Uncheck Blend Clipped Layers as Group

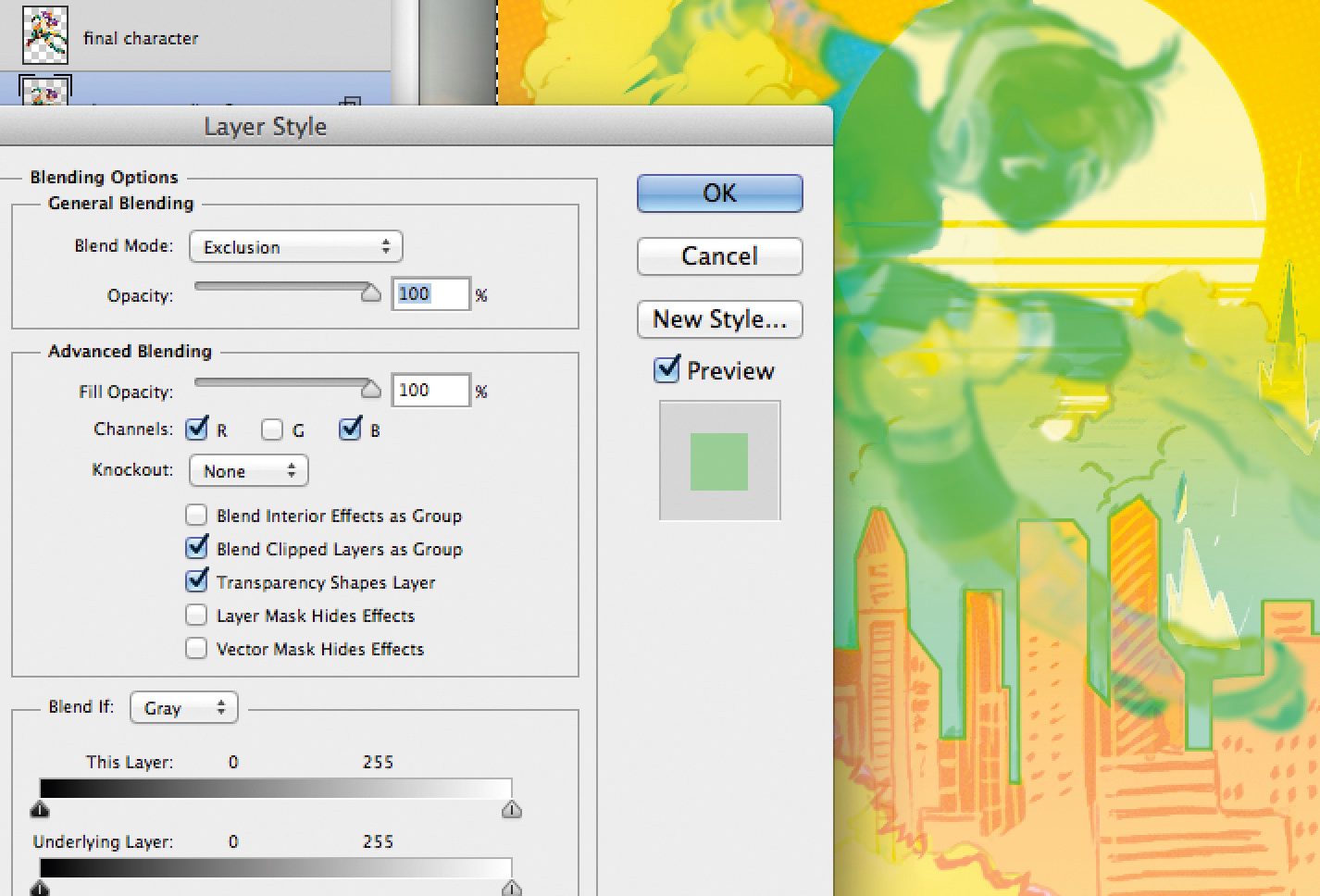196,548
